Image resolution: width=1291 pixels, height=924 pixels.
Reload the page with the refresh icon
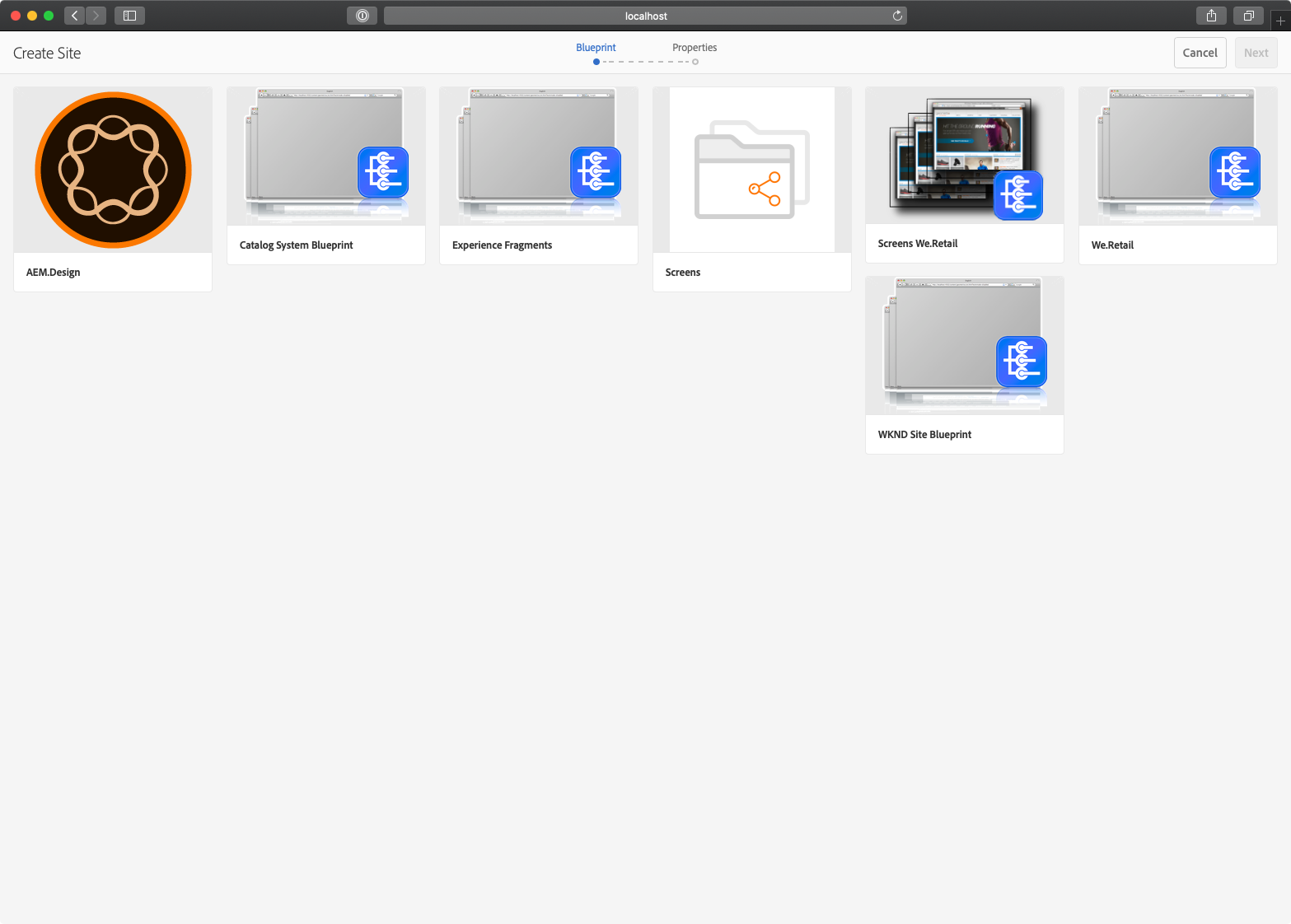pyautogui.click(x=897, y=16)
